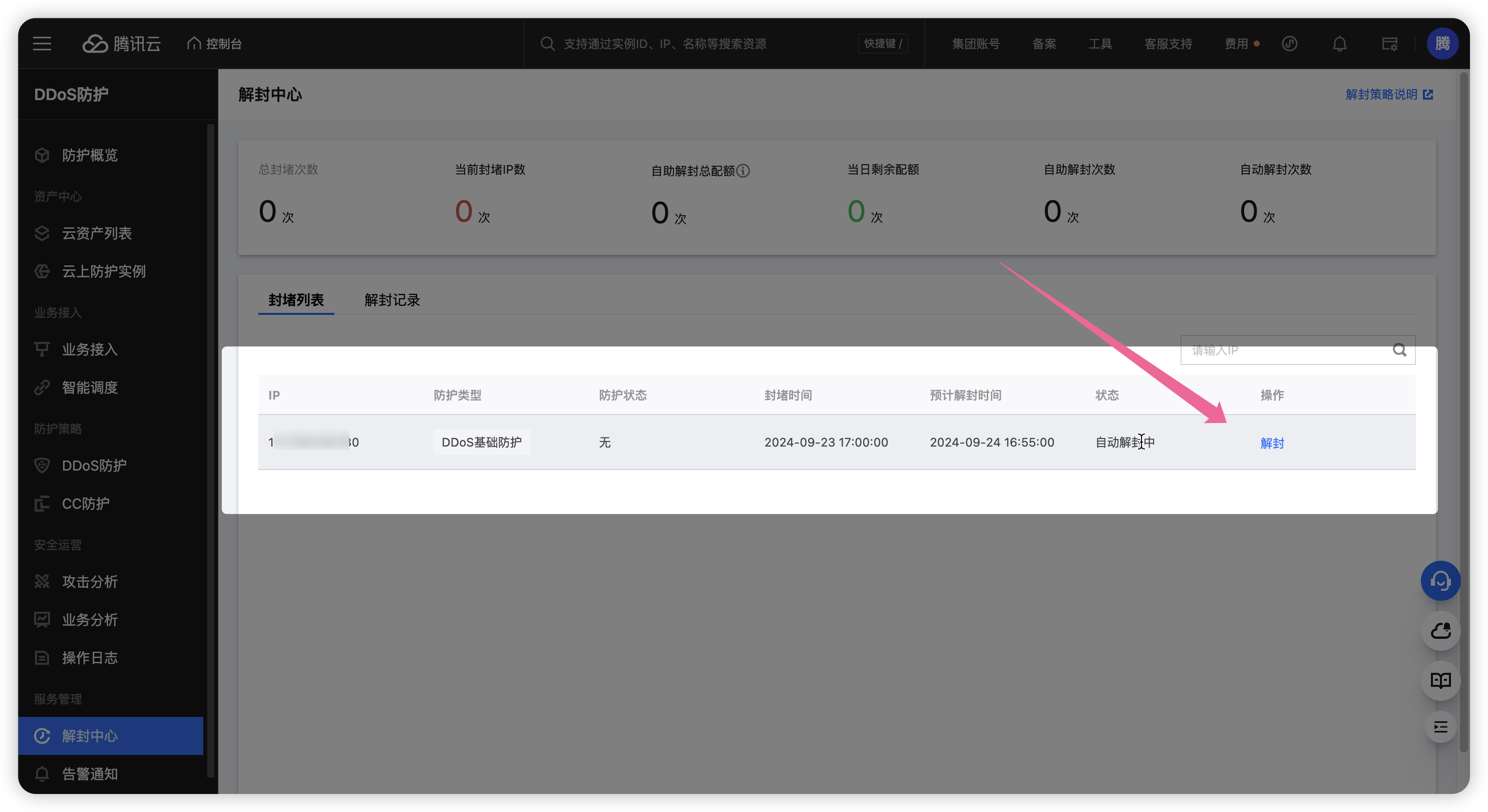Click the 业务分析 chart icon
1488x812 pixels.
42,620
